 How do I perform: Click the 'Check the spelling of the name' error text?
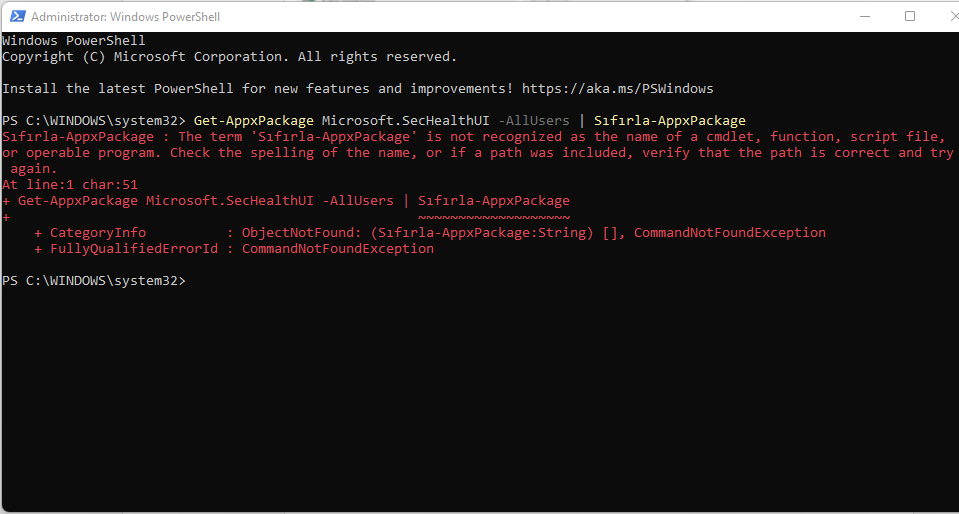(290, 152)
